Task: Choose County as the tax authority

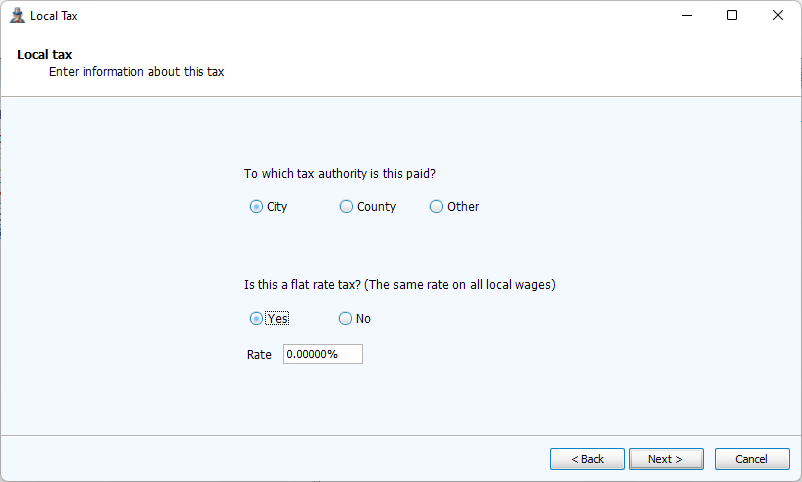Action: (347, 207)
